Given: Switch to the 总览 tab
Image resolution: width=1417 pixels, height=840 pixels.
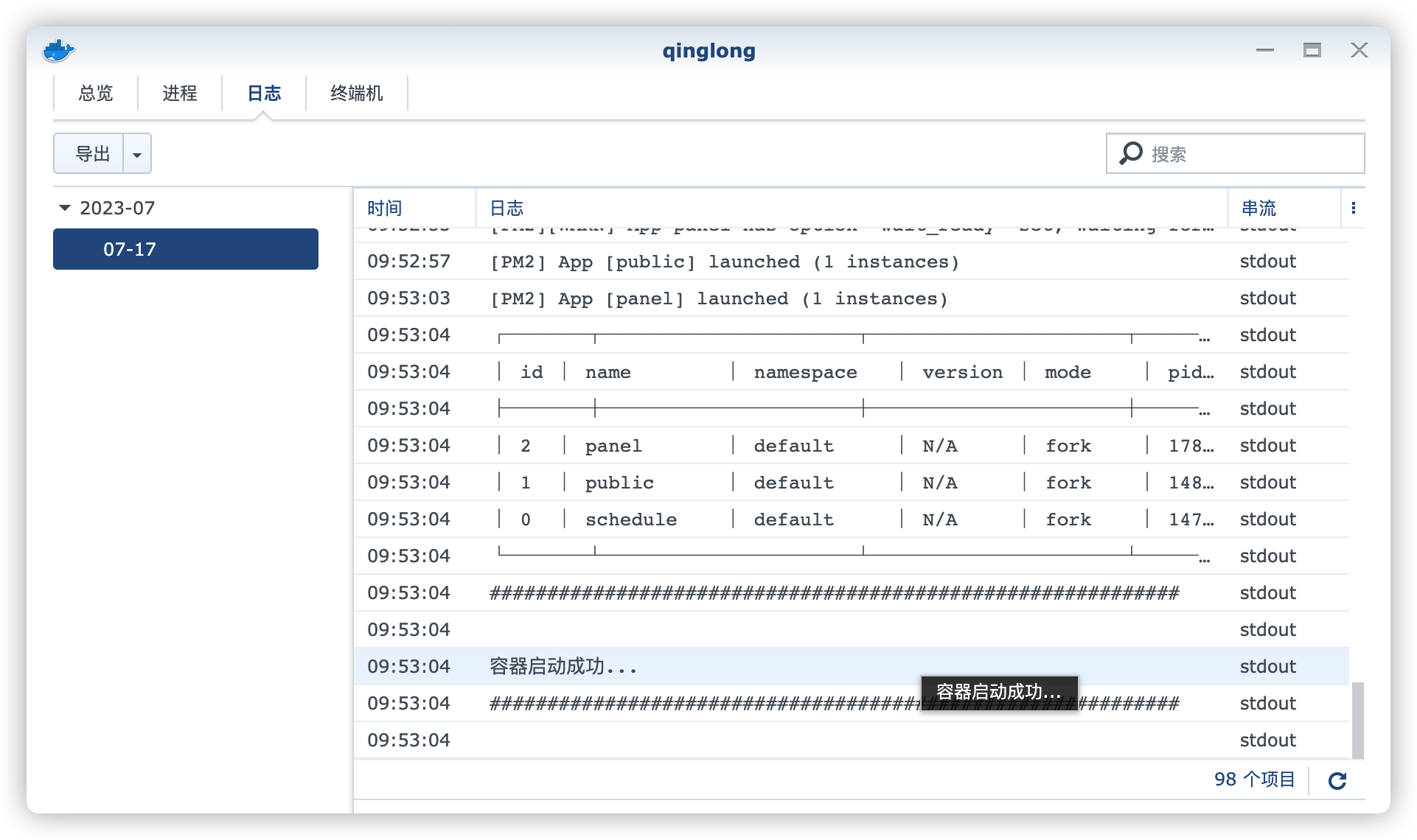Looking at the screenshot, I should tap(96, 94).
